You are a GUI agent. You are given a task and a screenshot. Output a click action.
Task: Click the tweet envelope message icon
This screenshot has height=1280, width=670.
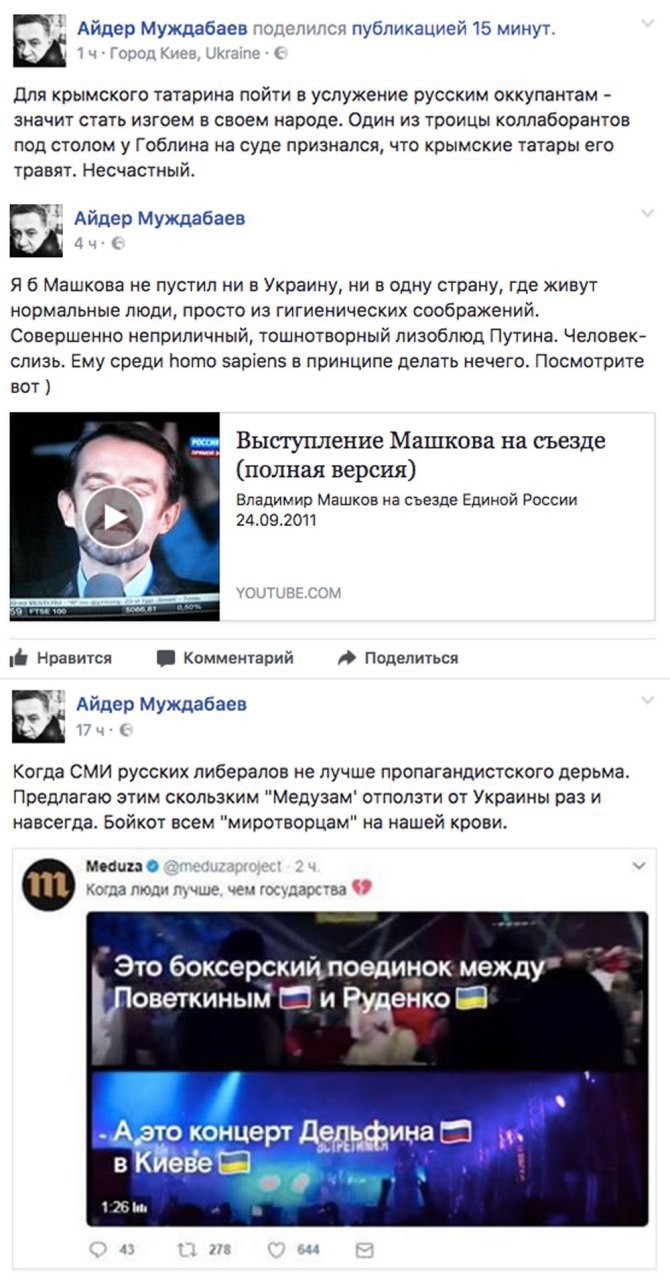click(x=365, y=1249)
